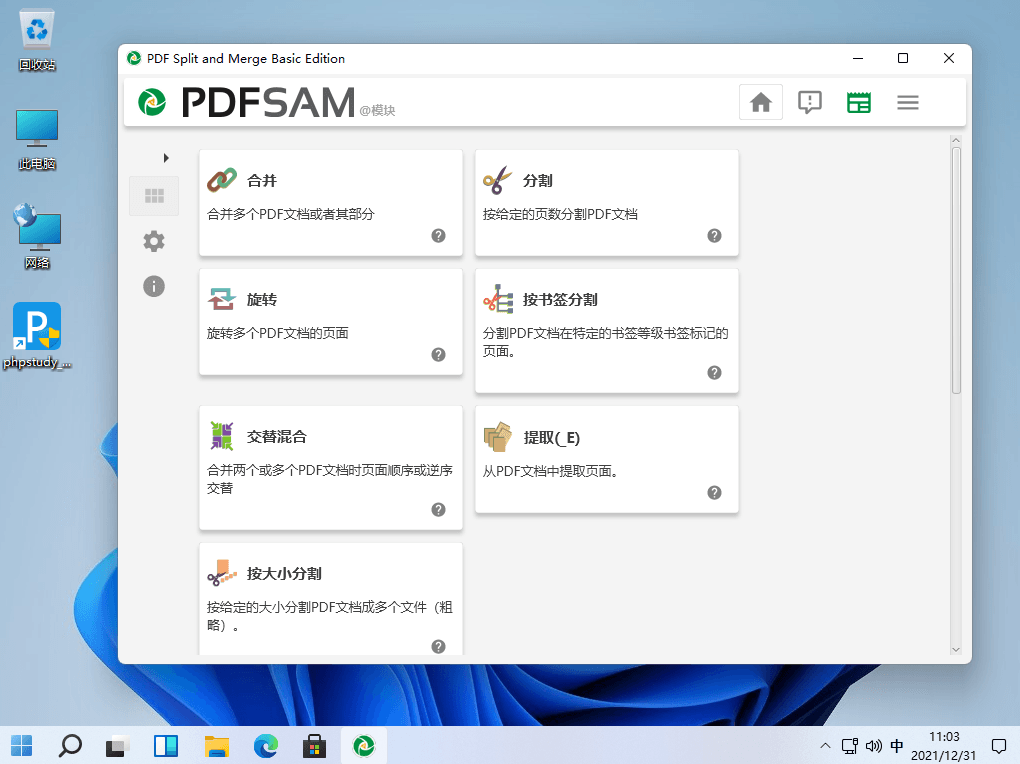Viewport: 1020px width, 764px height.
Task: Open the news notification panel icon
Action: [x=810, y=102]
